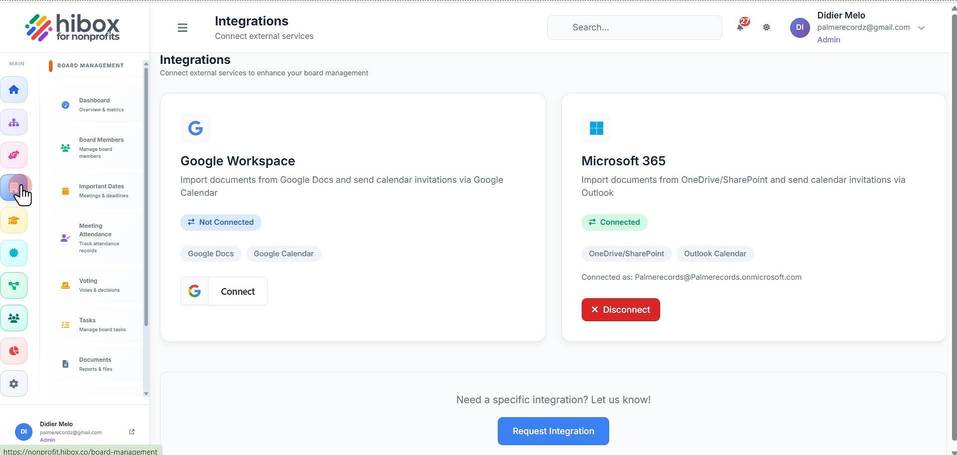Click the 'Connected as: Palmerecords@Palmerecords.onmicrosoft.com' text

pos(692,277)
